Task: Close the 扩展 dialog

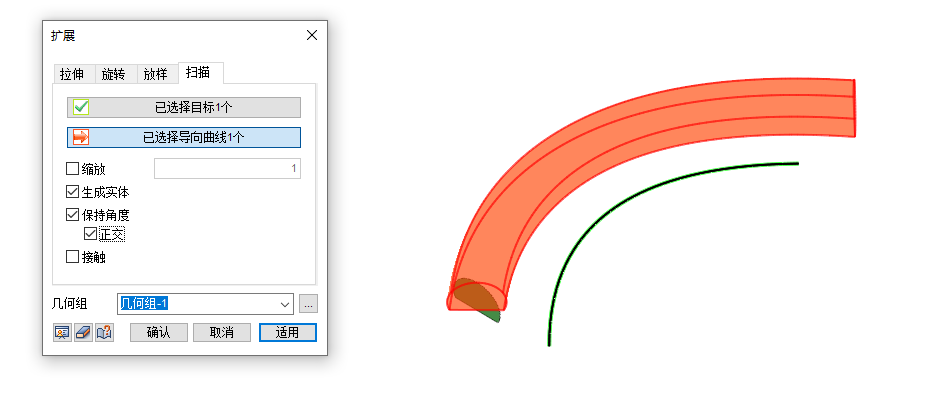Action: pyautogui.click(x=311, y=36)
